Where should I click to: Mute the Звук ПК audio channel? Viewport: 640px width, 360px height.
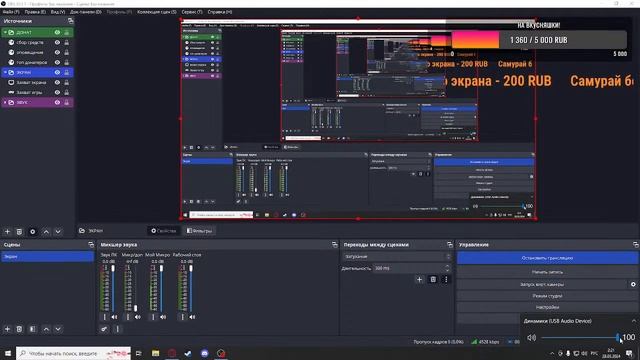coord(114,317)
